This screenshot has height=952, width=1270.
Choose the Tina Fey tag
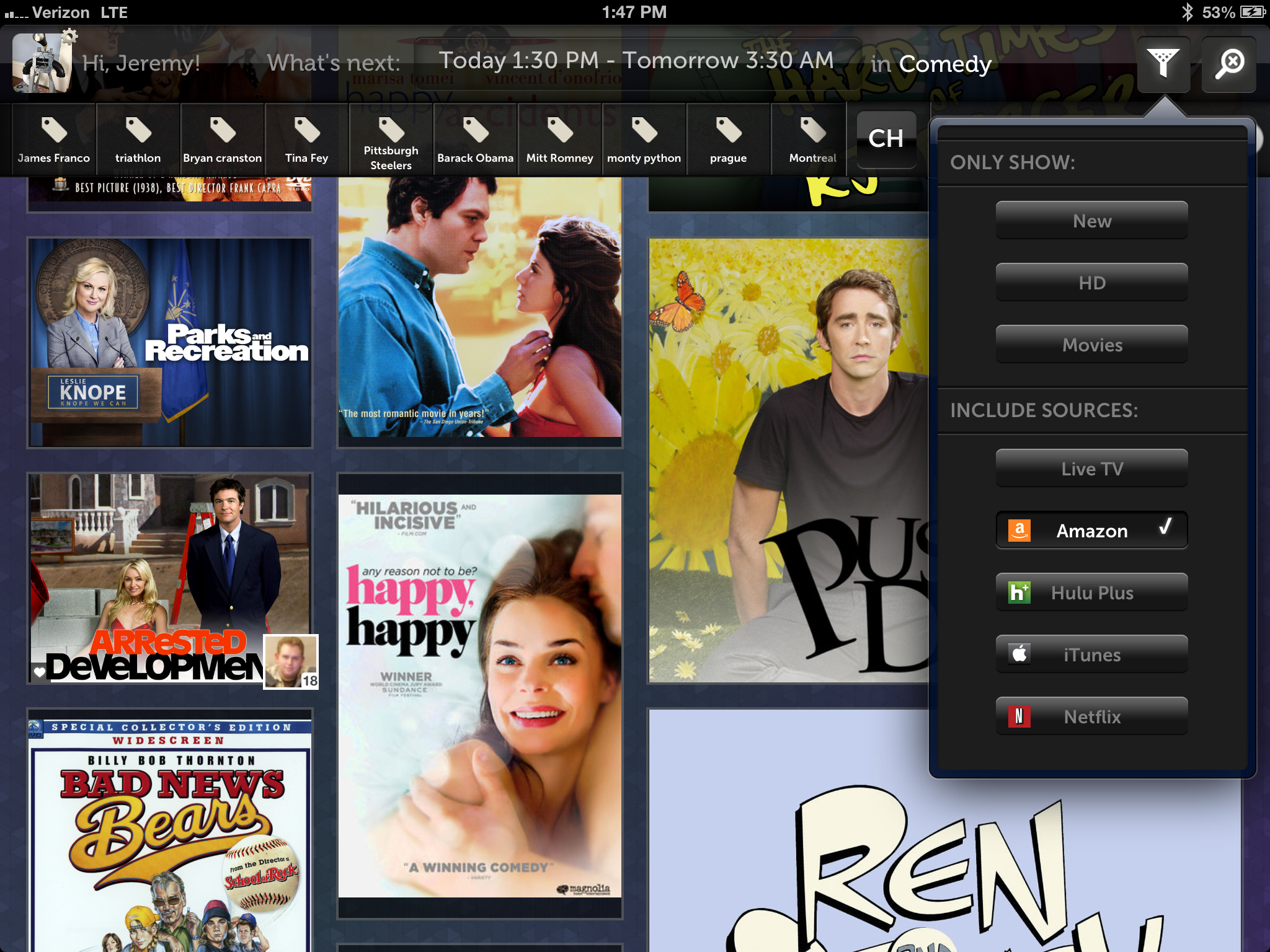click(x=306, y=140)
